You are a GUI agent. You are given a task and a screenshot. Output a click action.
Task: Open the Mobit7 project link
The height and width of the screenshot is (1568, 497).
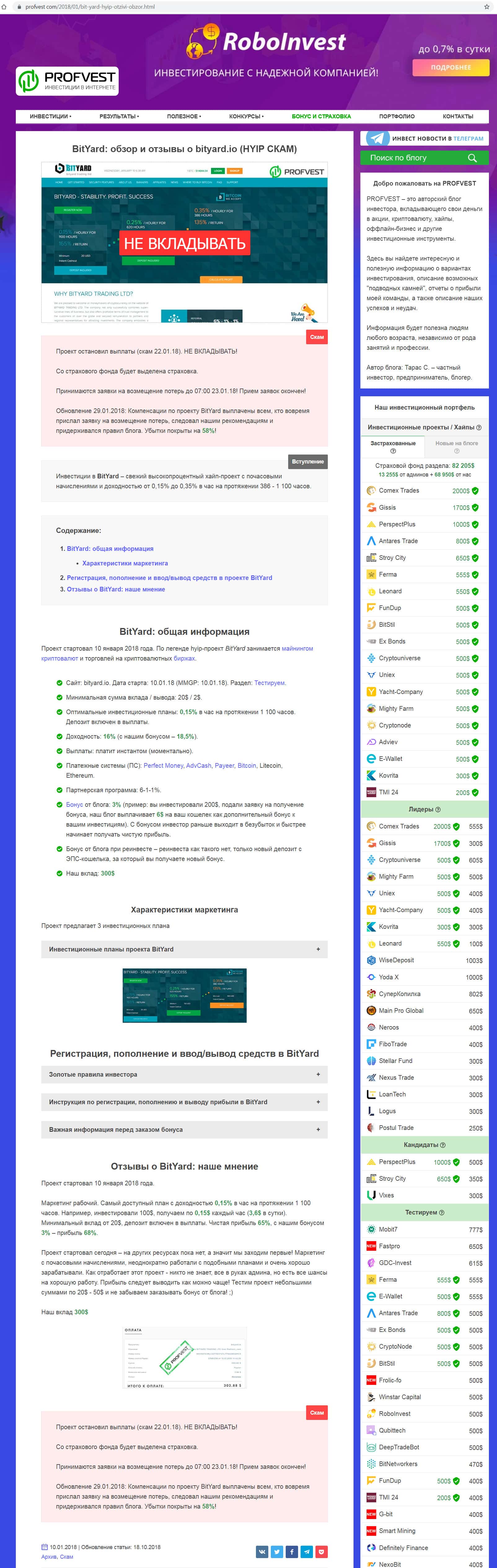point(388,1229)
